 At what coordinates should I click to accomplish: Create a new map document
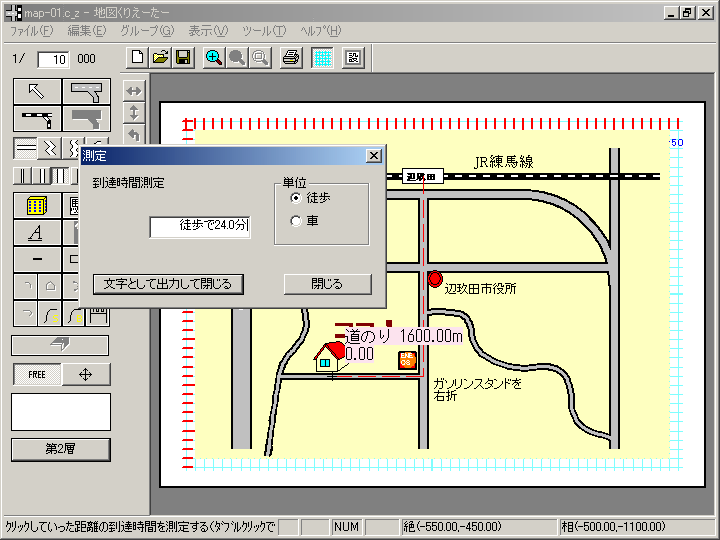pos(137,58)
